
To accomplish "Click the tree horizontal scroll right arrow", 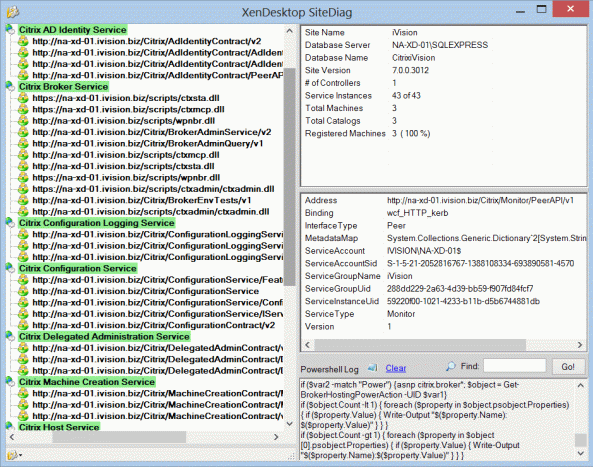I will click(276, 437).
